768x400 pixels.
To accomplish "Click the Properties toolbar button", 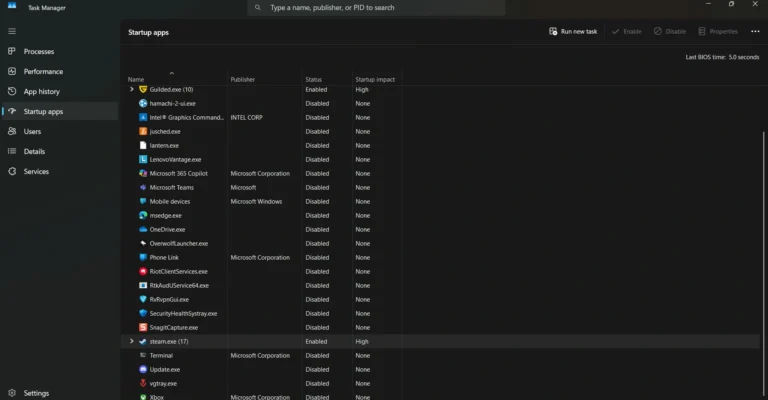I will click(717, 31).
